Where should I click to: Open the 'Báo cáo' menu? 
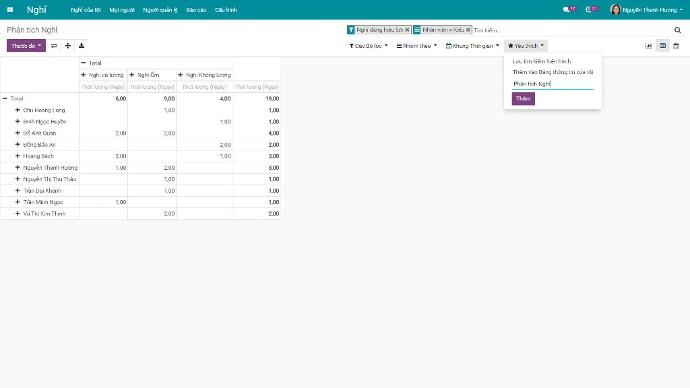[196, 10]
